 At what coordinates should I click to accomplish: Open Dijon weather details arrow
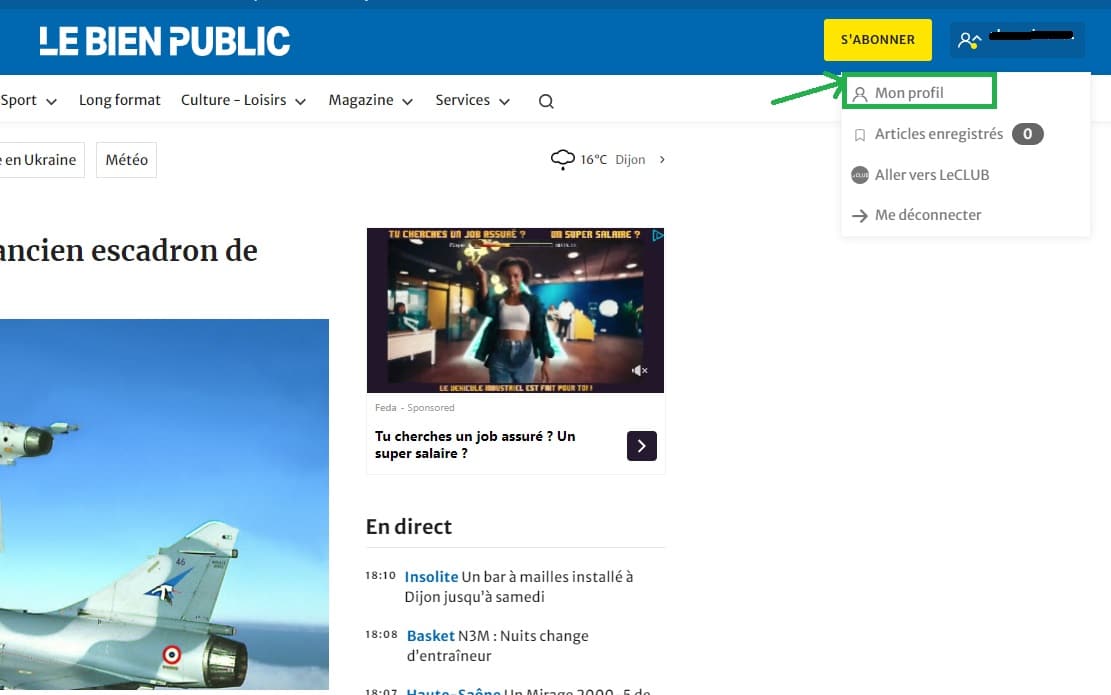pyautogui.click(x=662, y=159)
